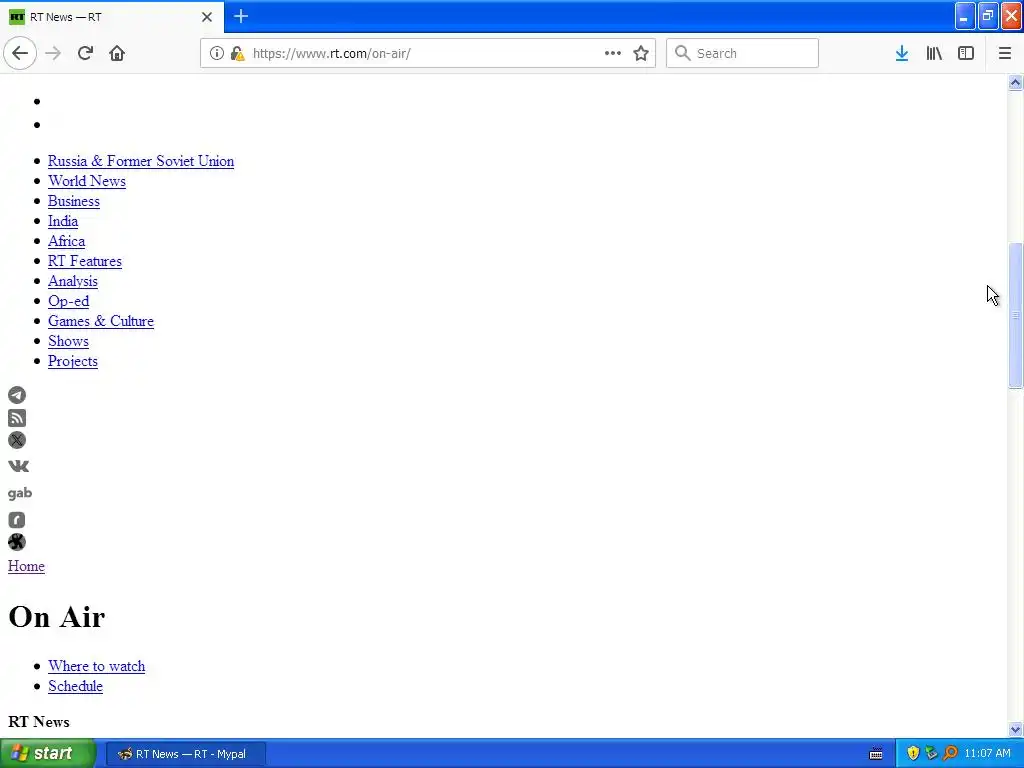Open a new tab with plus button
1024x768 pixels.
pyautogui.click(x=241, y=16)
